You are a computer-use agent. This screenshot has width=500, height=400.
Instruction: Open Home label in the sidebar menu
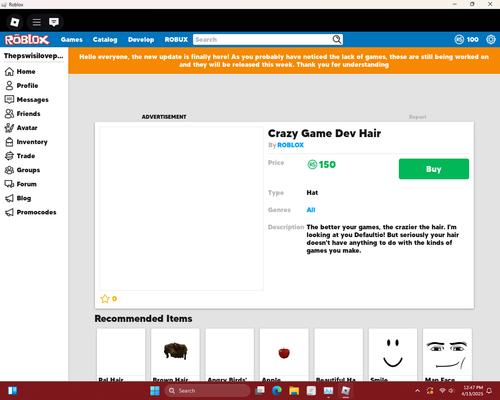tap(26, 71)
